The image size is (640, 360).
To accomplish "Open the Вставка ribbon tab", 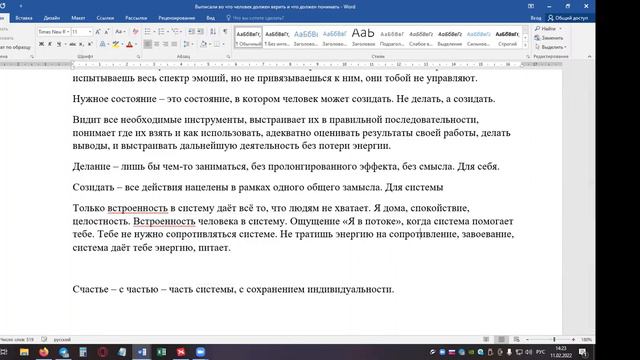I will click(24, 18).
